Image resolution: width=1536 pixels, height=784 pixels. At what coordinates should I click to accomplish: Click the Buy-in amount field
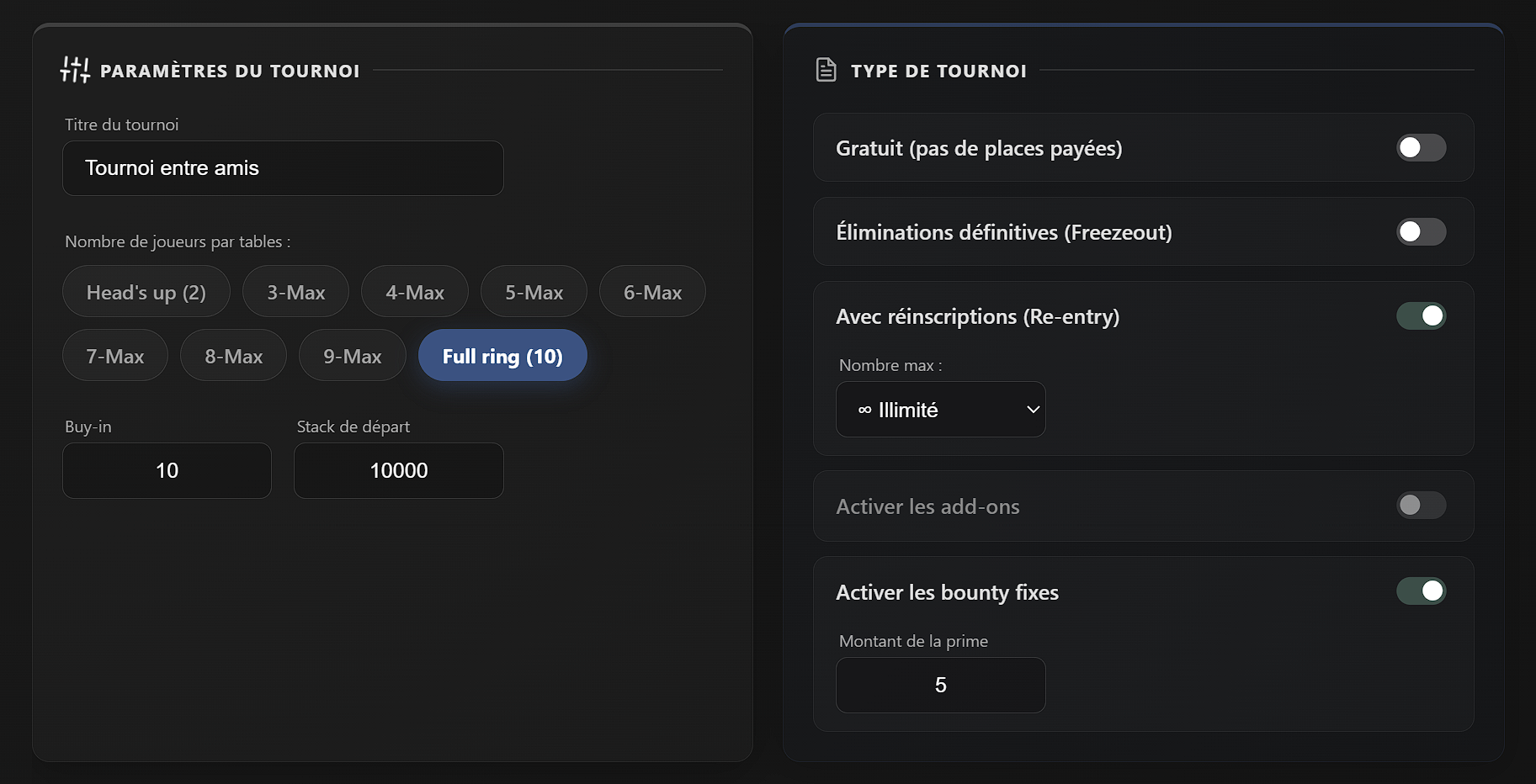pos(167,471)
